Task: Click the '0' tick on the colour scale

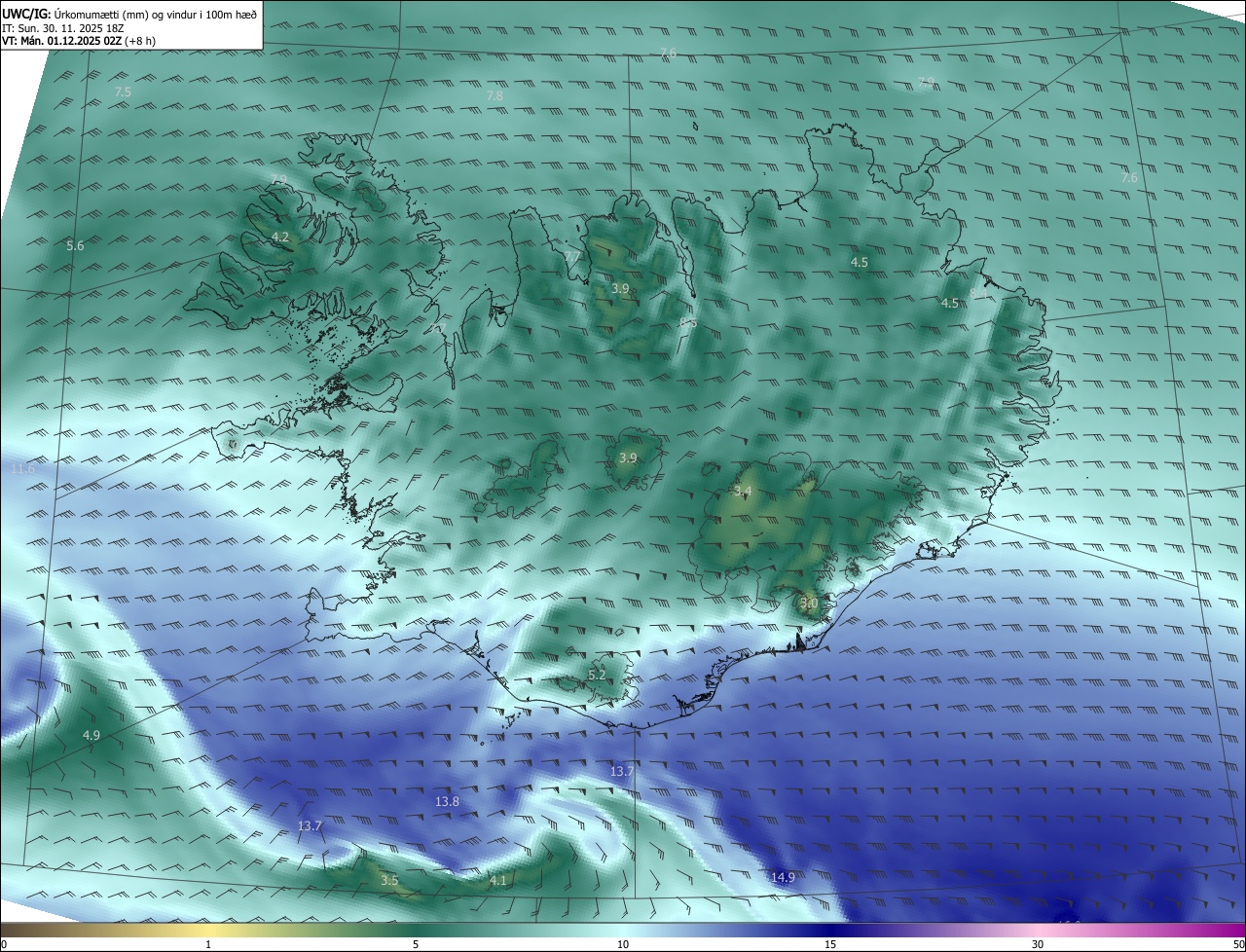Action: pos(4,944)
